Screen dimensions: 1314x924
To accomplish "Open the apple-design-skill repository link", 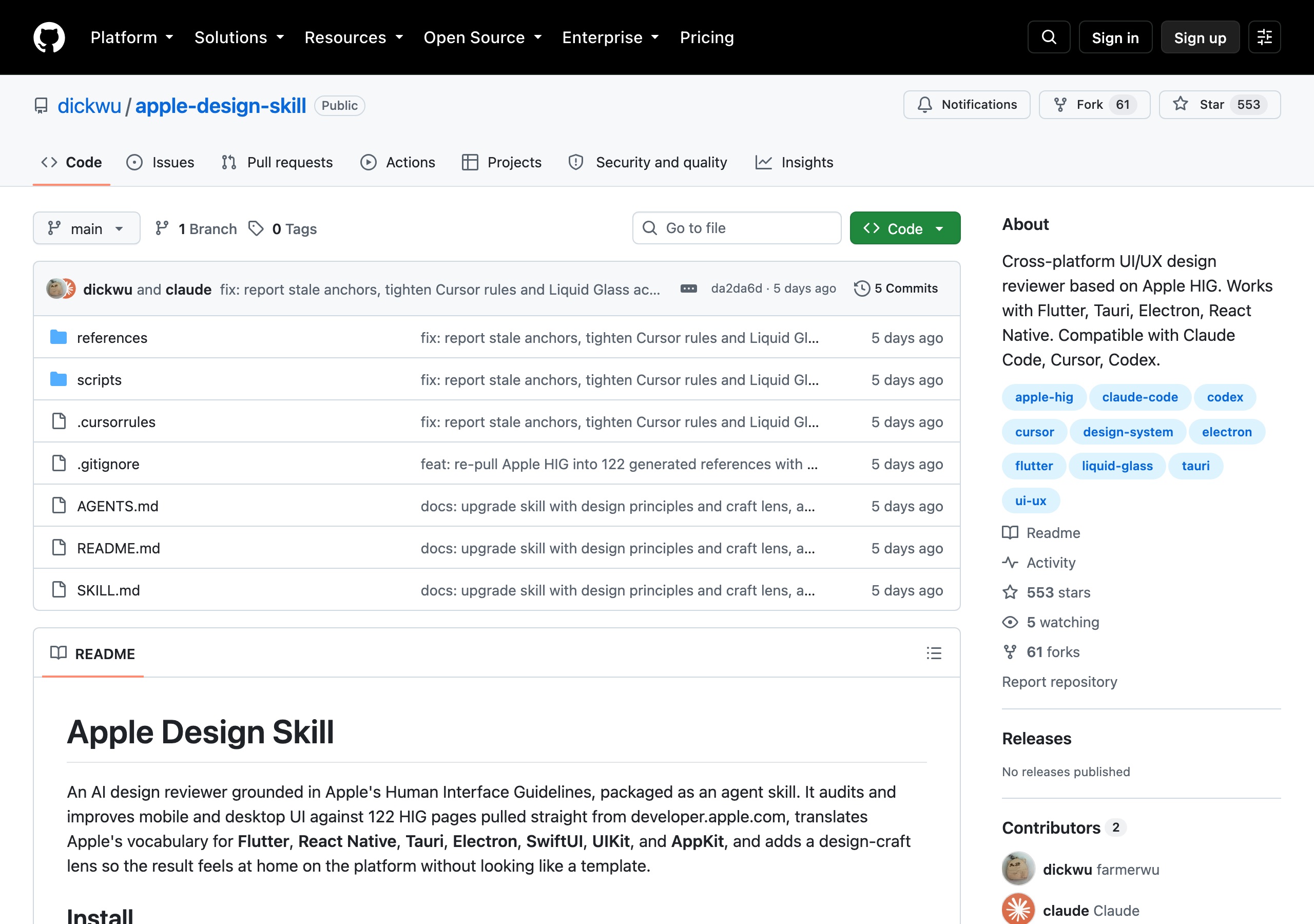I will coord(220,106).
